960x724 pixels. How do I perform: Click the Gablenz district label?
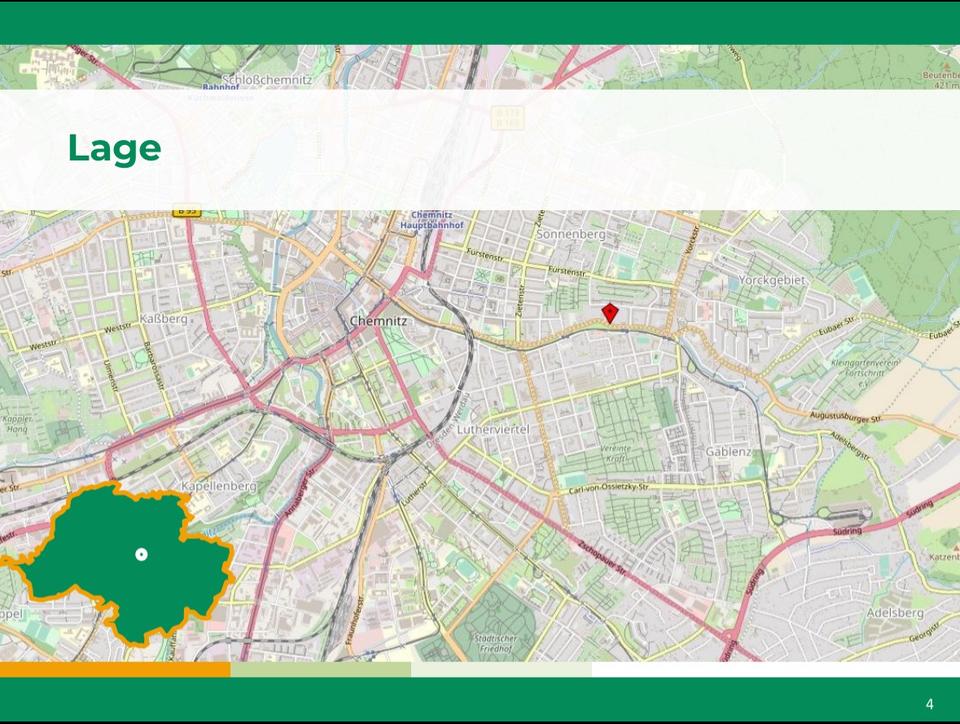click(728, 452)
